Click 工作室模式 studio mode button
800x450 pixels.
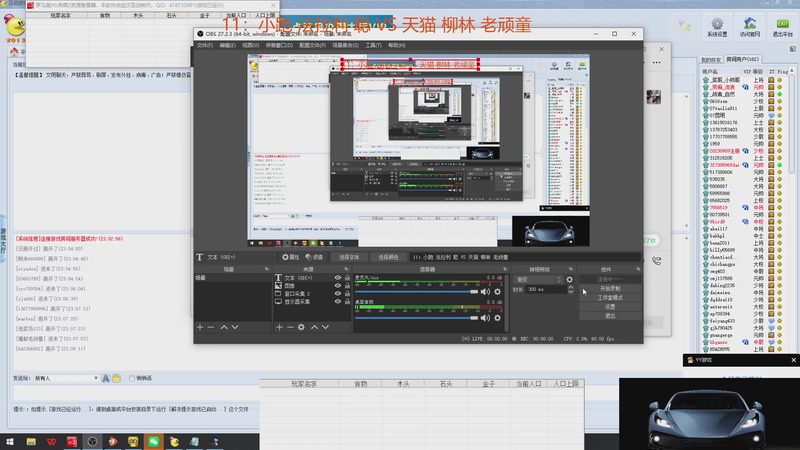610,297
